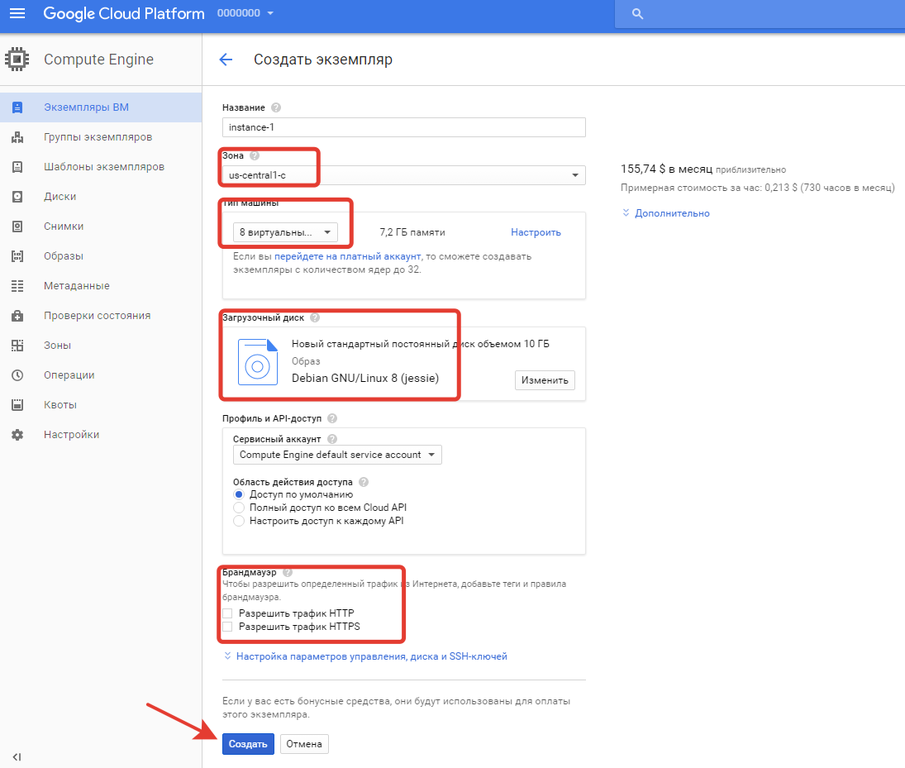This screenshot has height=768, width=905.
Task: Select Доступ по умолчанию radio button
Action: pyautogui.click(x=238, y=494)
